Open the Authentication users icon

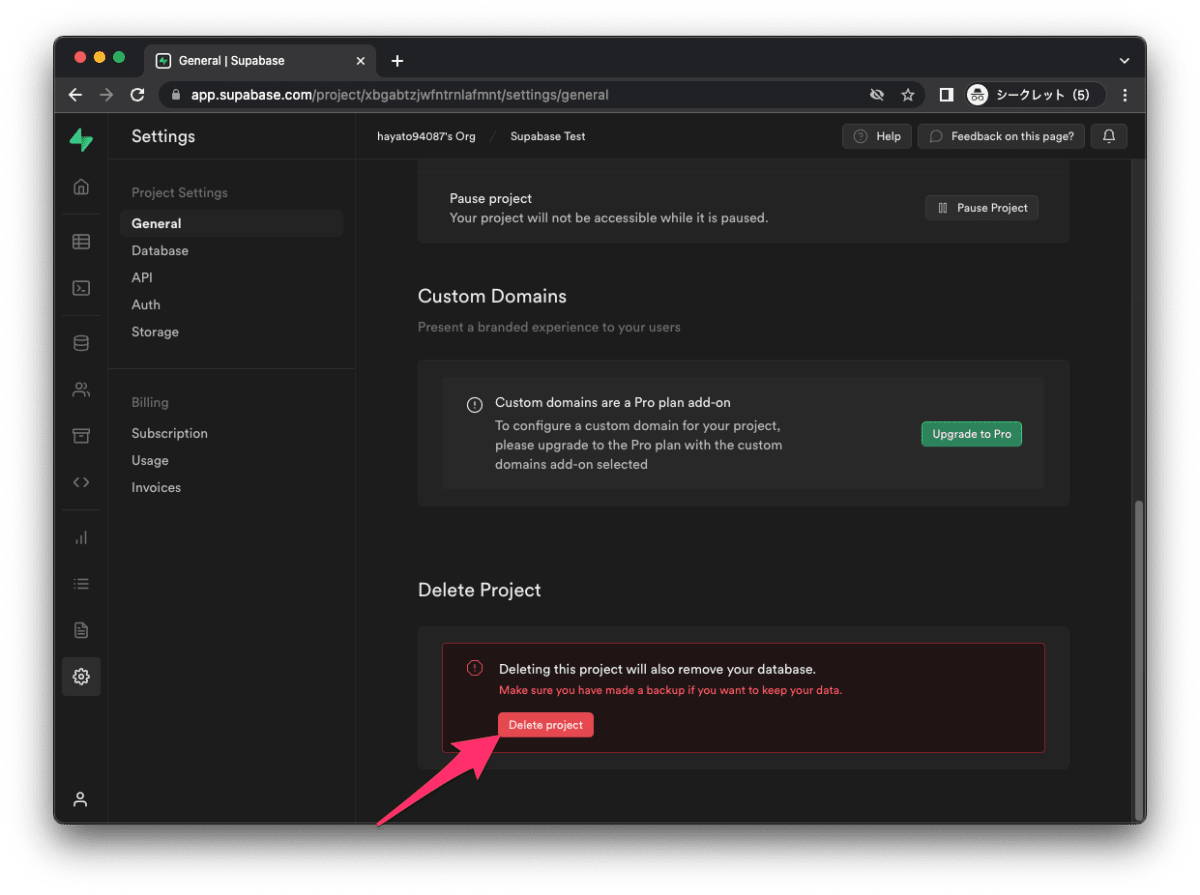click(81, 390)
